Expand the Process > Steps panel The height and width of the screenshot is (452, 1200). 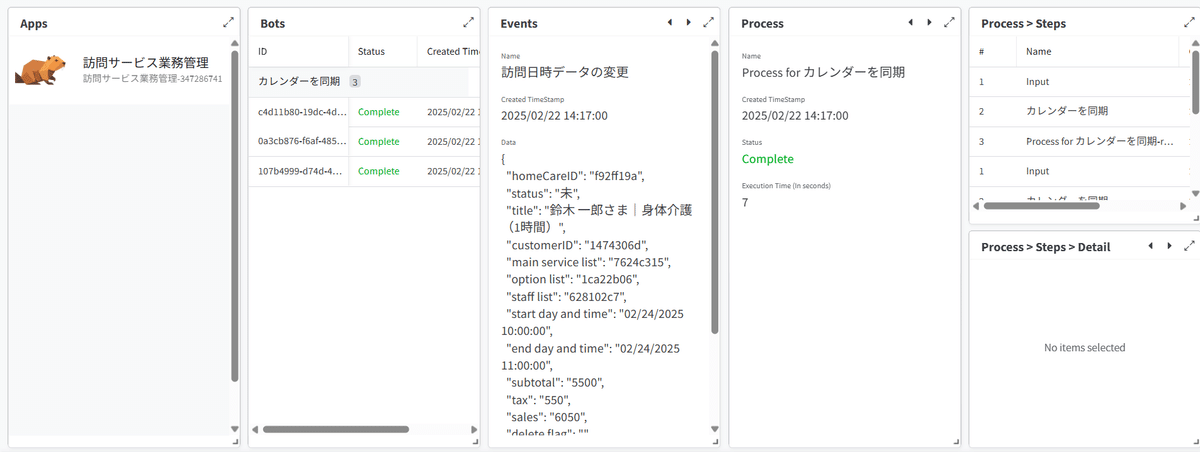click(1189, 22)
